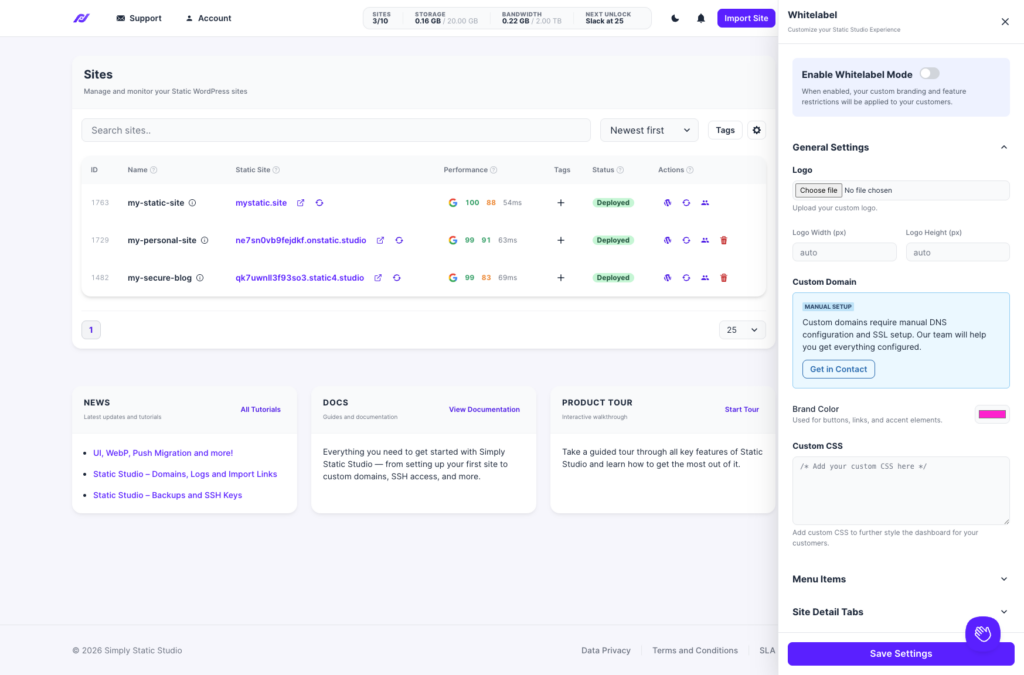Show help icon next to Performance header
Viewport: 1024px width, 675px height.
click(494, 170)
